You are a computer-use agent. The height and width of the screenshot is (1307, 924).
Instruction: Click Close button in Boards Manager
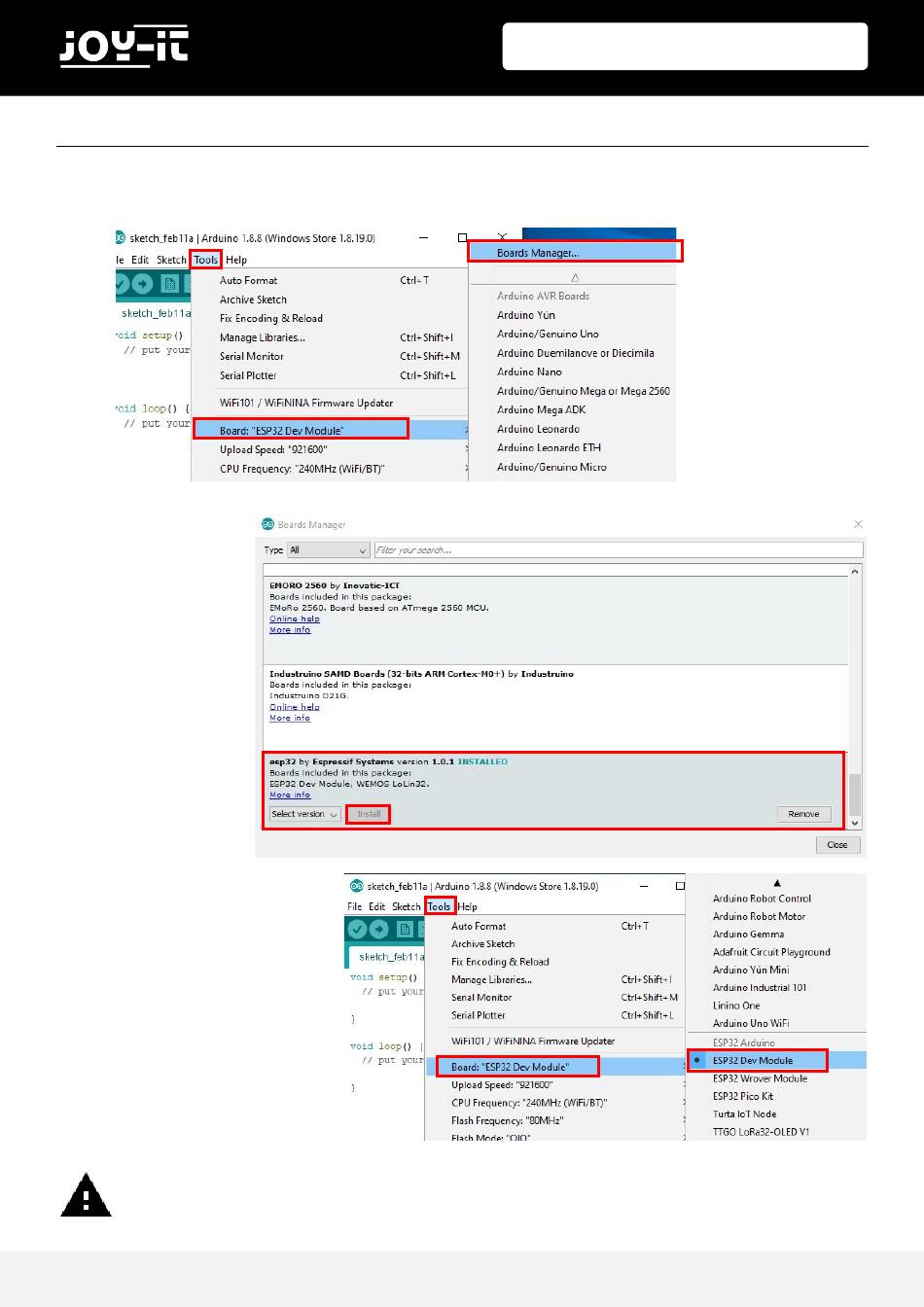[836, 845]
